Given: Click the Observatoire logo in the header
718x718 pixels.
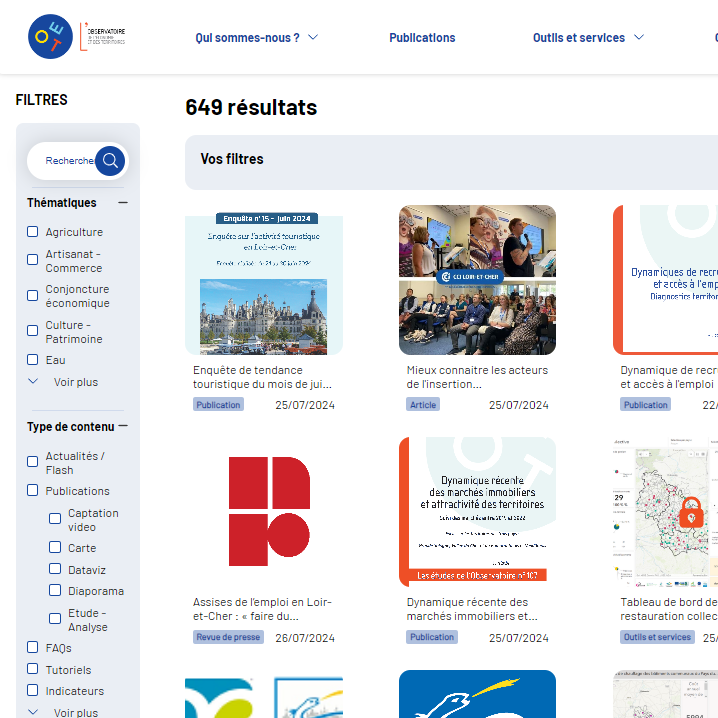Looking at the screenshot, I should point(77,37).
